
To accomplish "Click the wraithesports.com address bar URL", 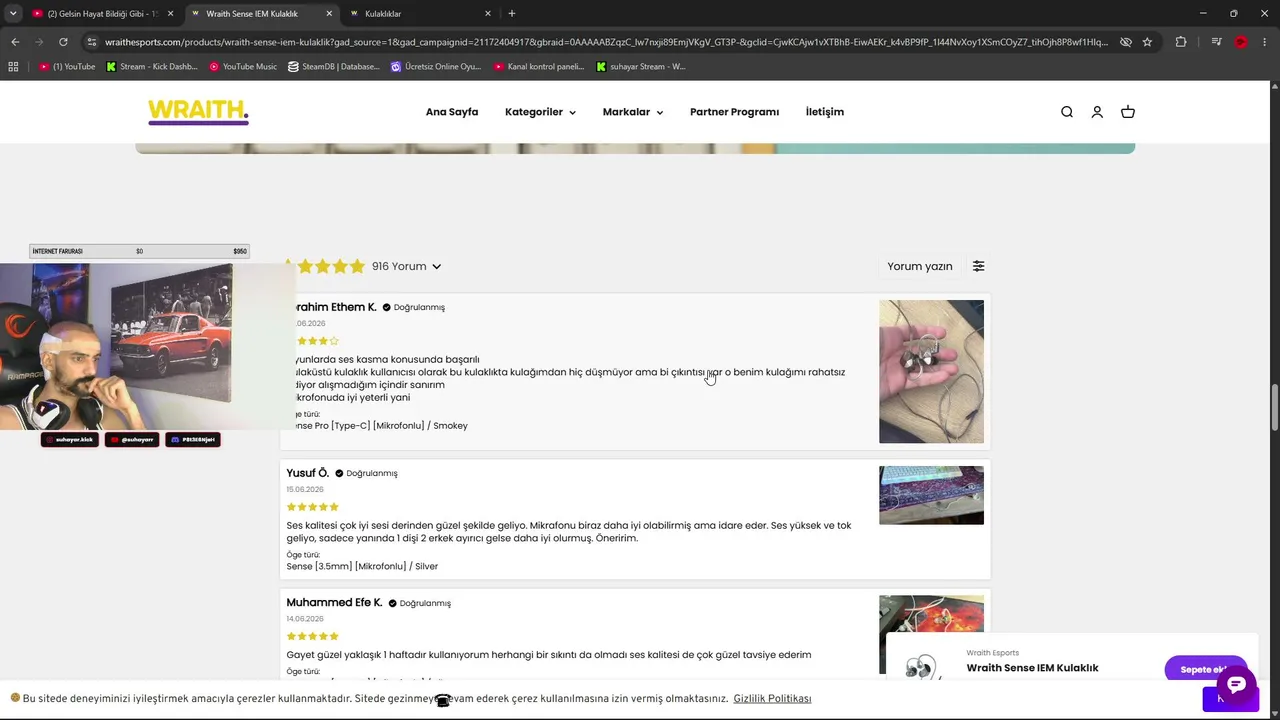I will pyautogui.click(x=606, y=42).
